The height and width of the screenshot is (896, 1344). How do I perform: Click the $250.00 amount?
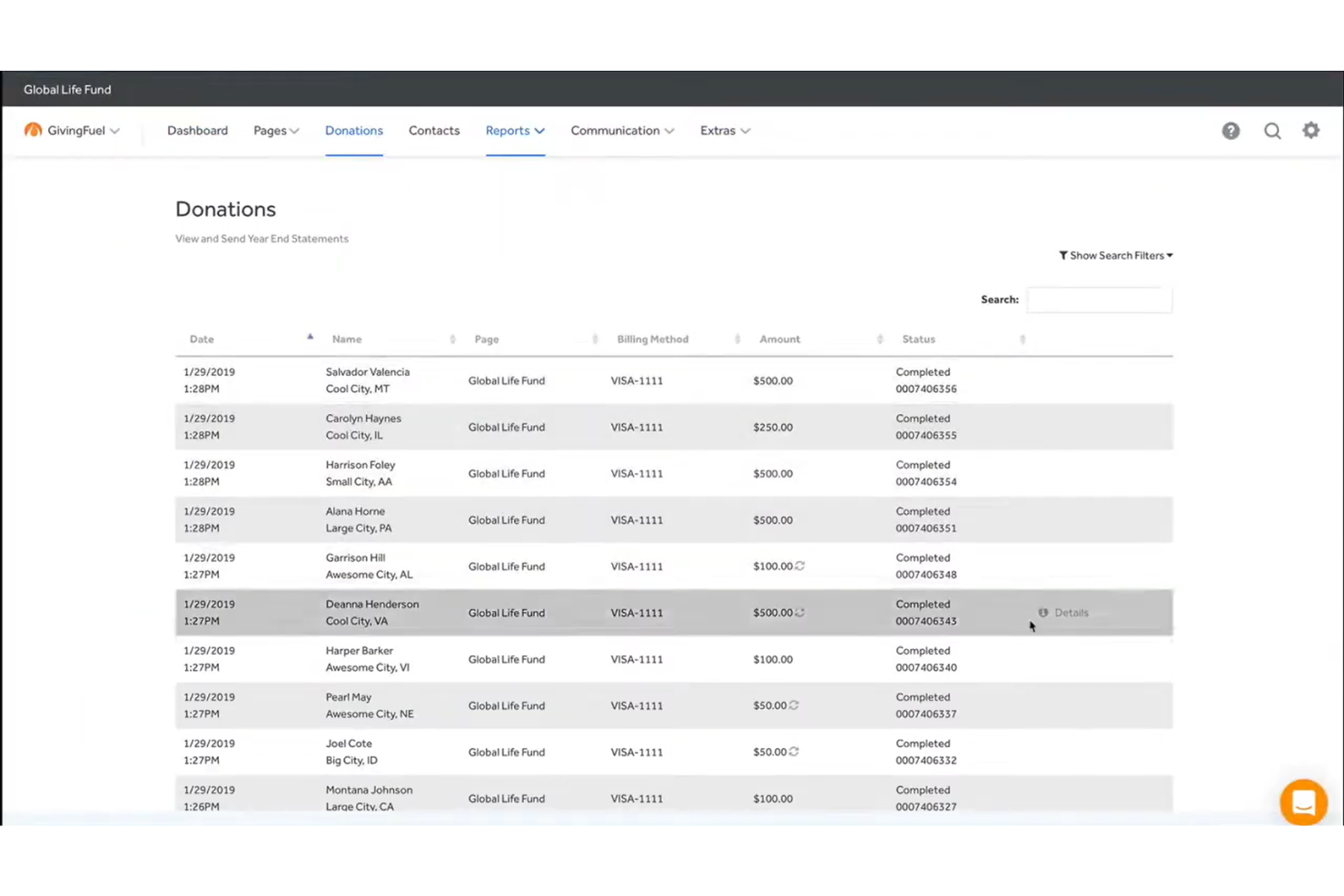[x=773, y=427]
